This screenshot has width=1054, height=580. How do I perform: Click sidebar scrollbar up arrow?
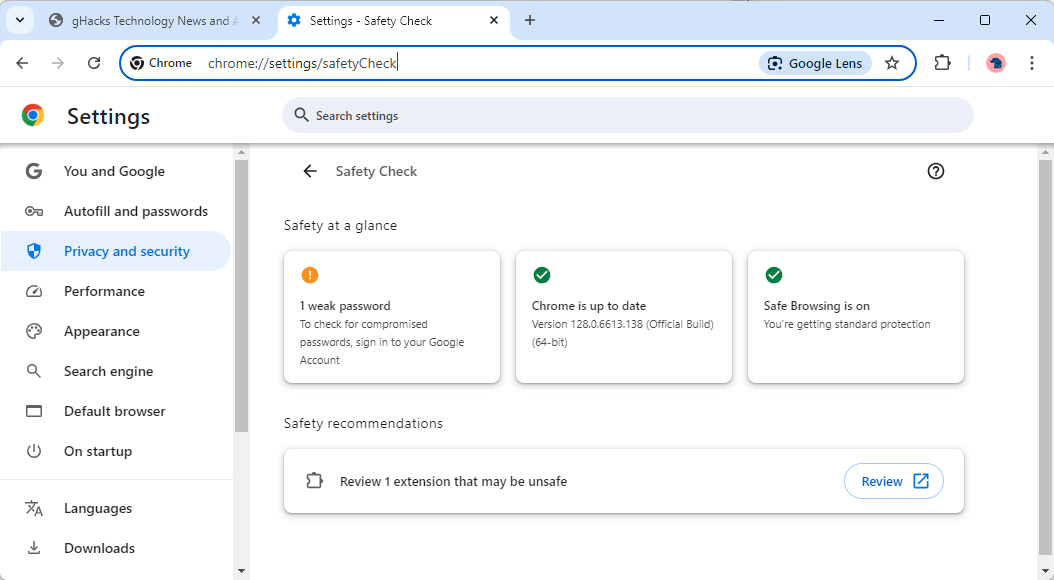click(x=241, y=153)
